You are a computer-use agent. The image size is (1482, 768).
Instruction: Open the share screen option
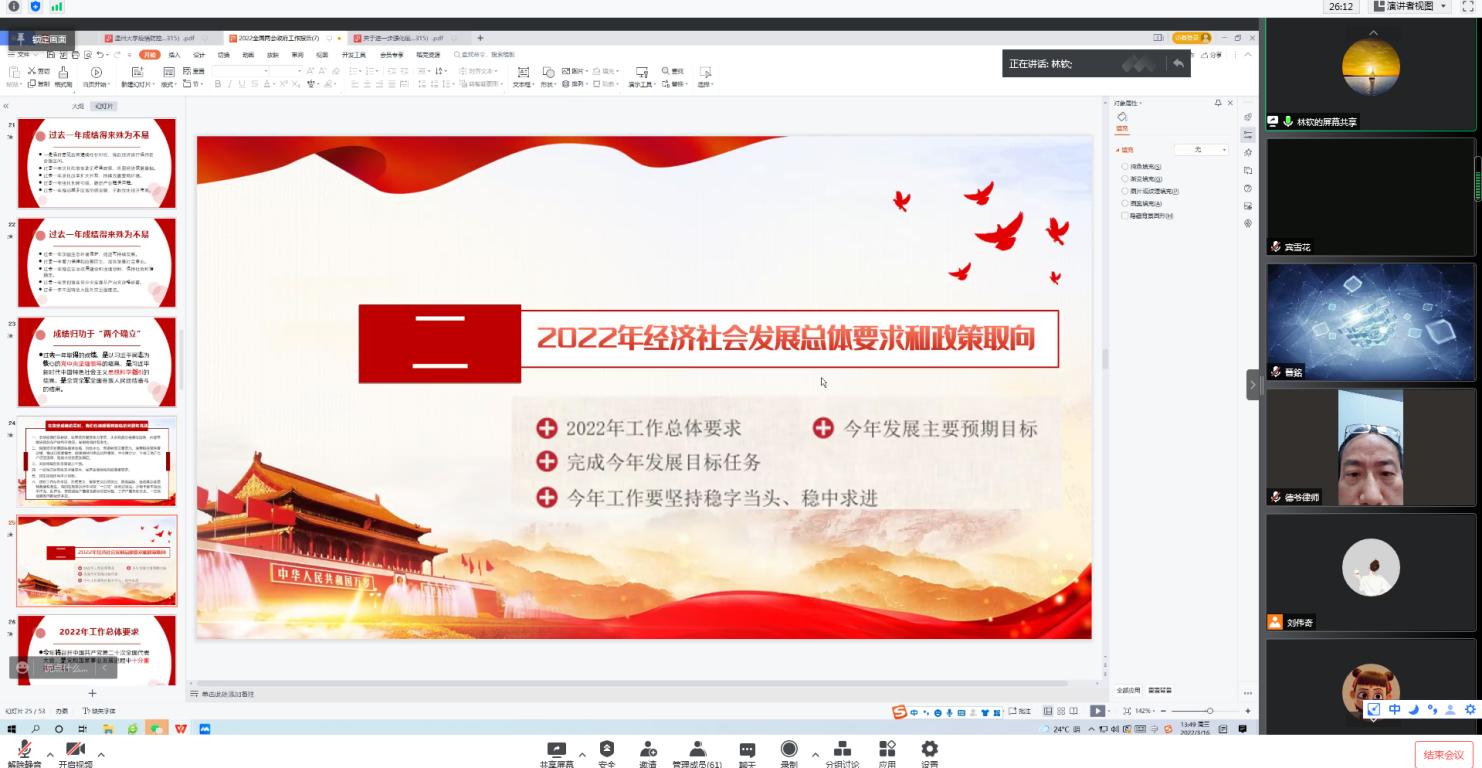coord(557,750)
